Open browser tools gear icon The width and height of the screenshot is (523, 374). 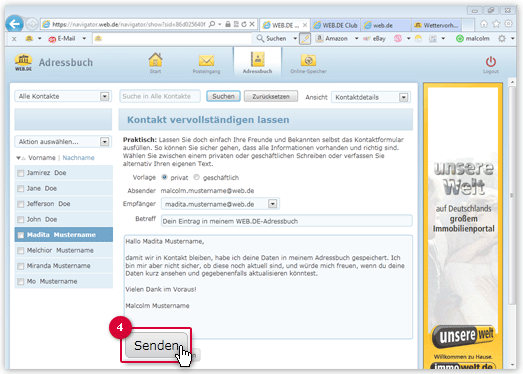508,24
